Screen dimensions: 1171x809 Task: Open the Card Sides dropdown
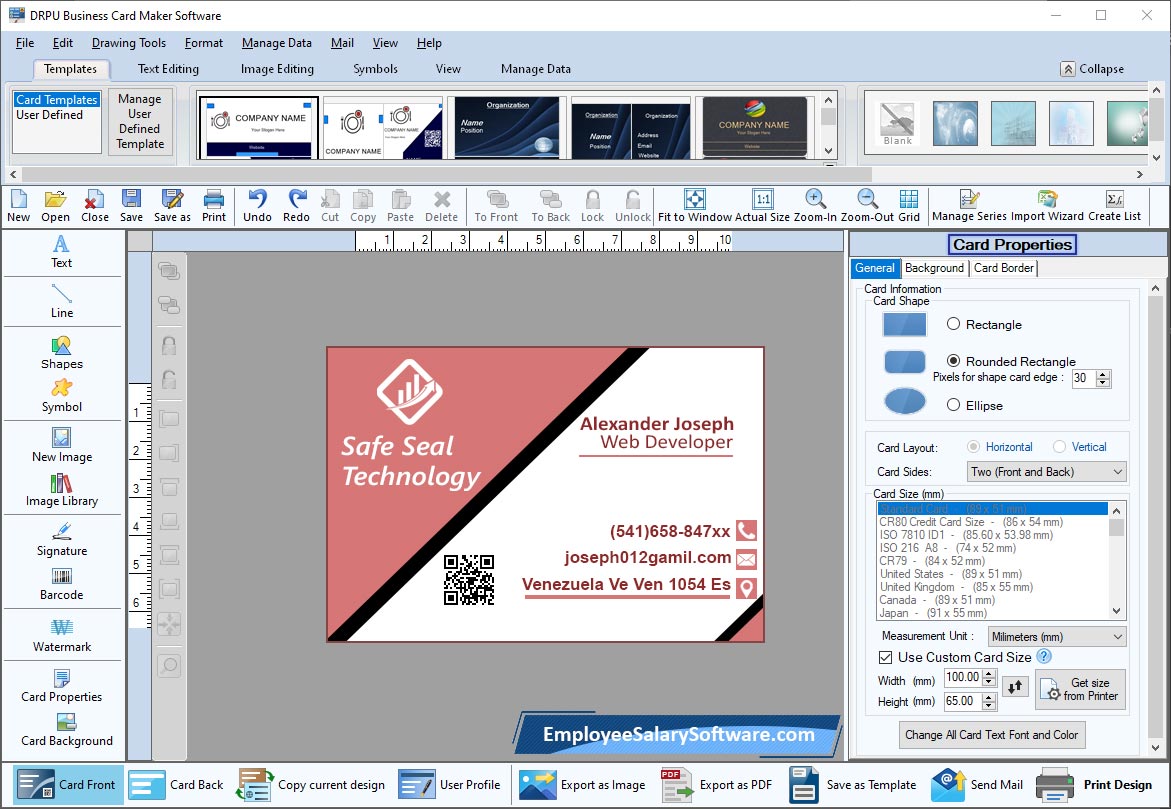tap(1046, 472)
